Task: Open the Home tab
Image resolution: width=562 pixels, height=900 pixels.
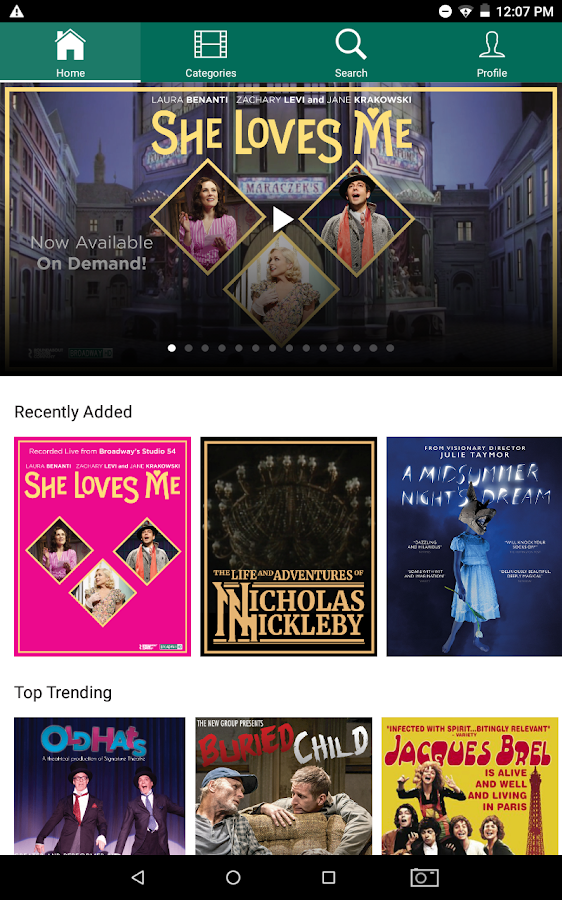Action: click(x=70, y=53)
